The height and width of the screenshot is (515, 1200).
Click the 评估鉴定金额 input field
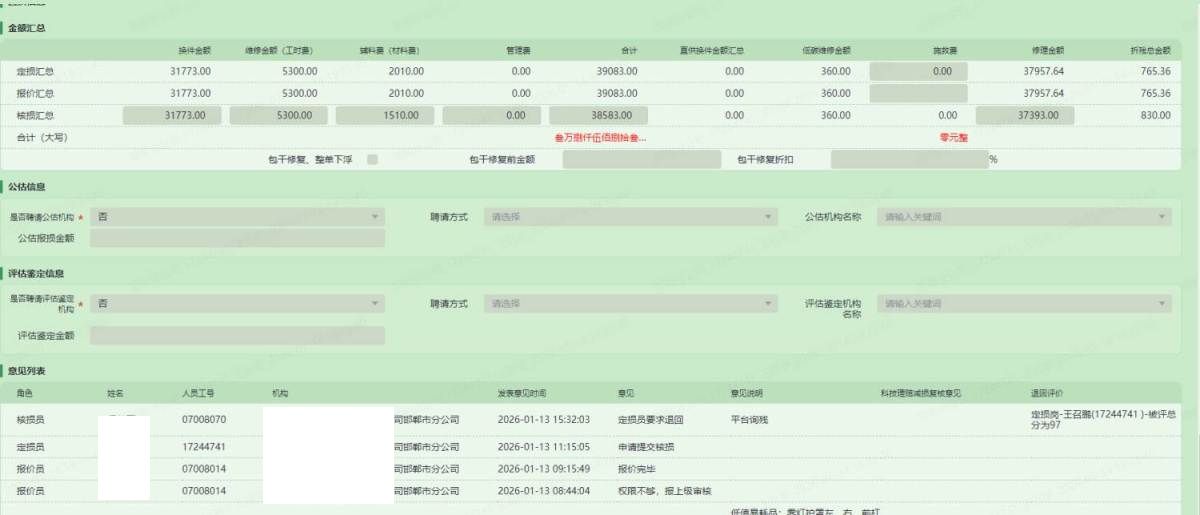tap(236, 336)
